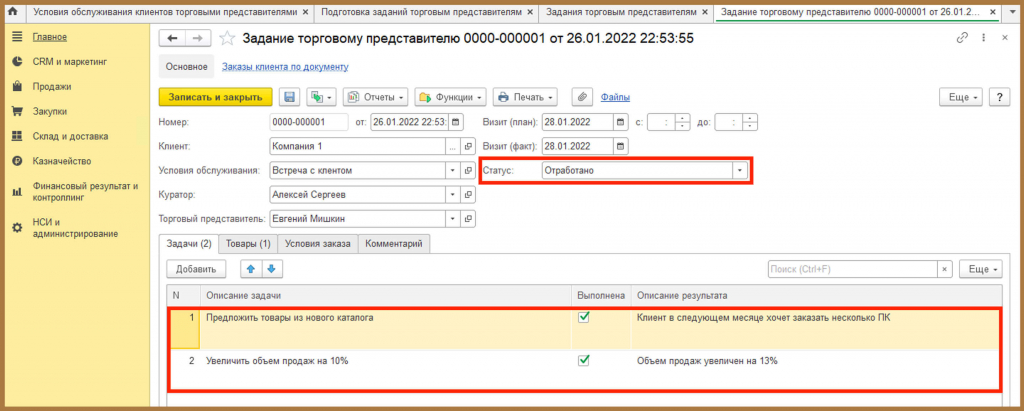
Task: Open the create-based-on icon dropdown
Action: pyautogui.click(x=321, y=97)
